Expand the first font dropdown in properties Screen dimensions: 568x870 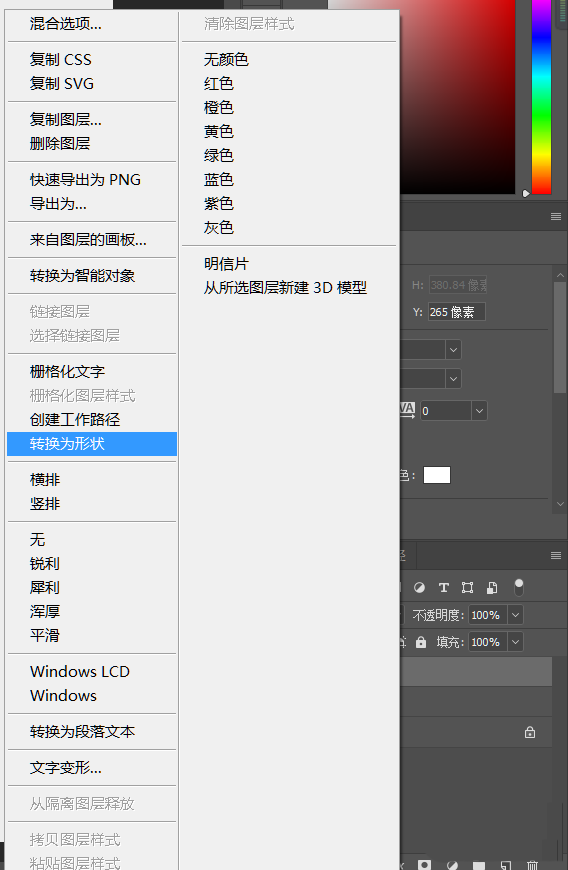click(x=453, y=350)
